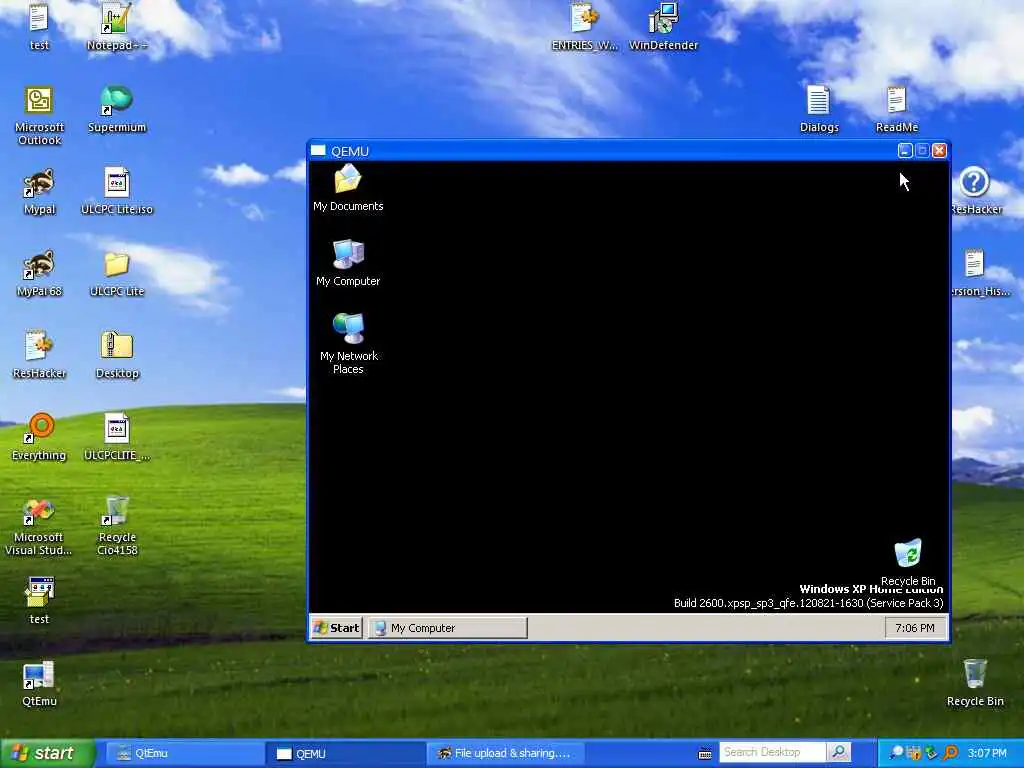
Task: Switch to File upload & sharing taskbar button
Action: pyautogui.click(x=505, y=754)
